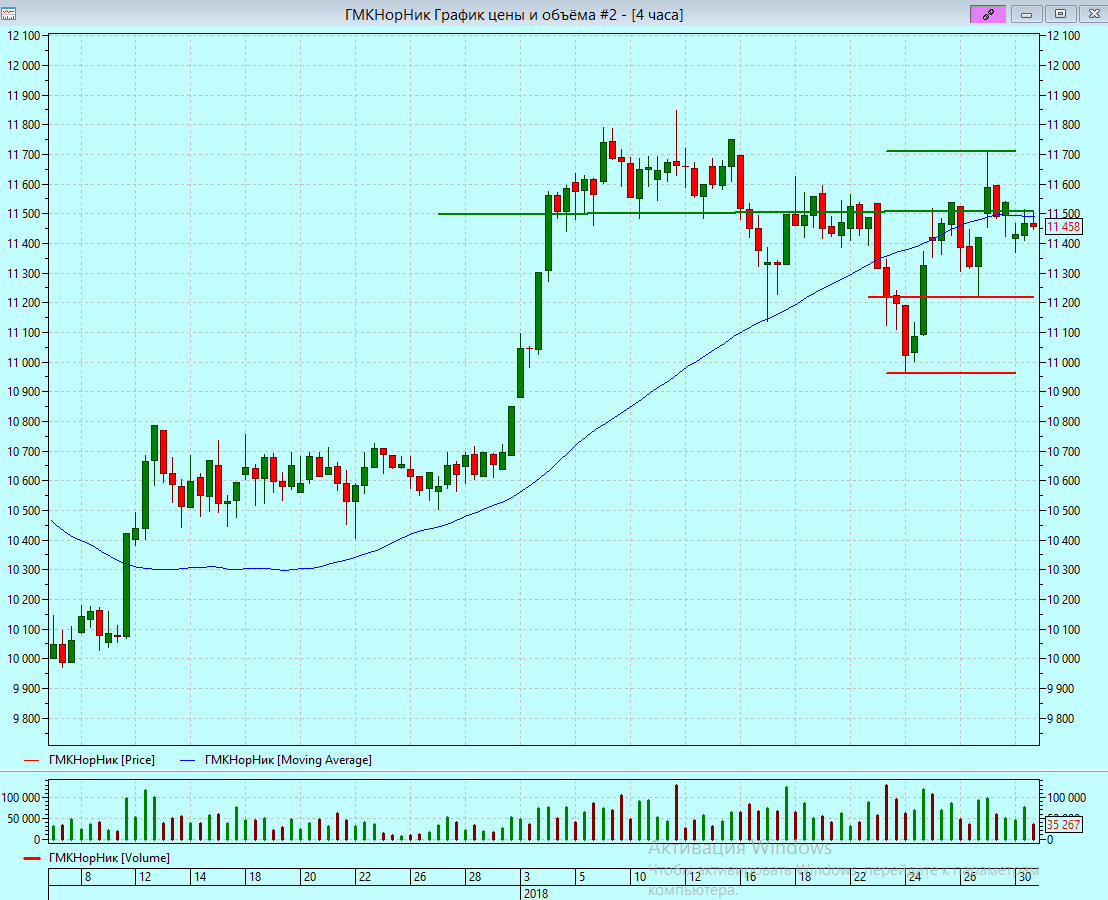1108x900 pixels.
Task: Click the '11 800' label on the left price axis
Action: (24, 125)
